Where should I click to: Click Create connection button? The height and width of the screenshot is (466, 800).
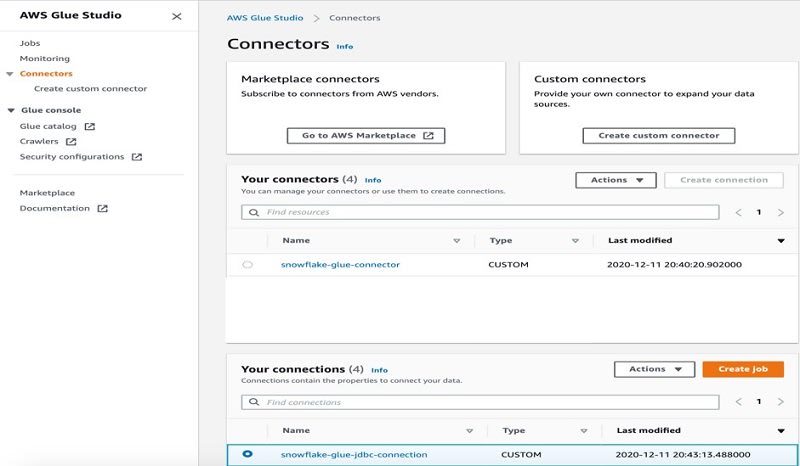723,180
